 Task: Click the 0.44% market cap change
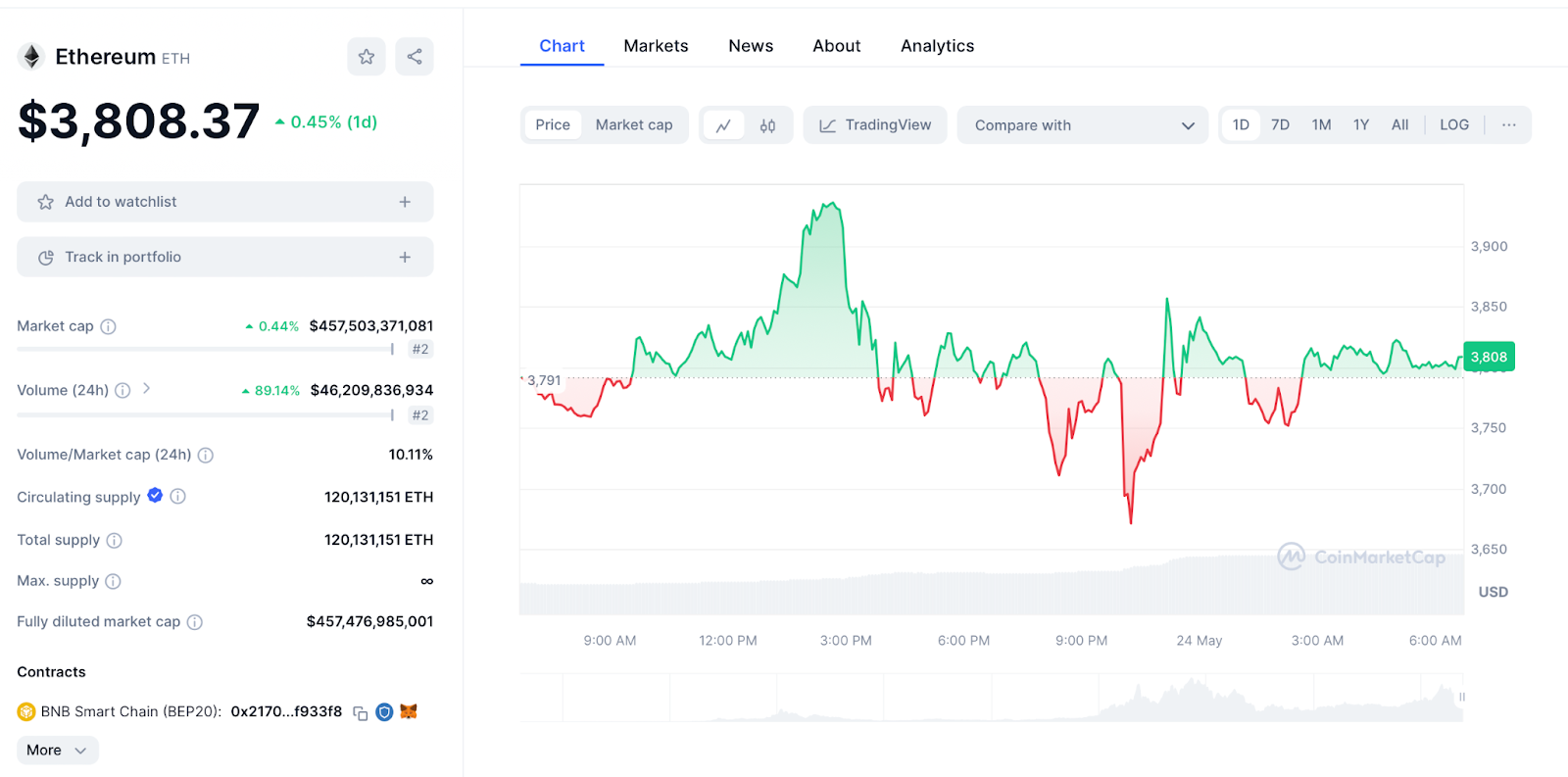(272, 326)
